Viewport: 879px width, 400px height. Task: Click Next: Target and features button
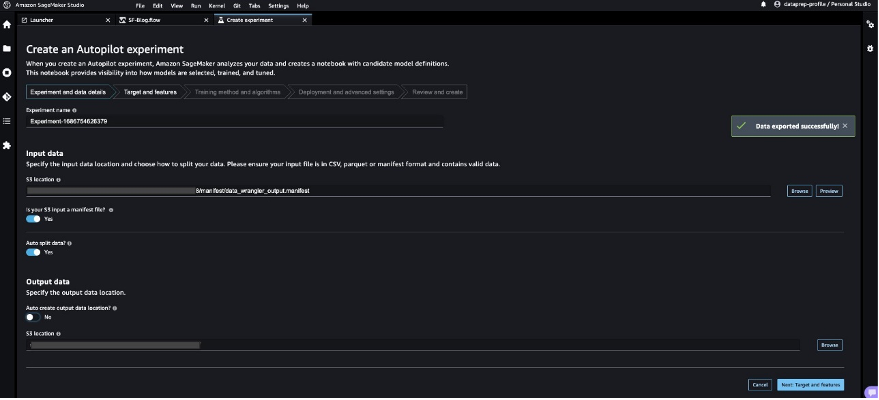tap(810, 385)
